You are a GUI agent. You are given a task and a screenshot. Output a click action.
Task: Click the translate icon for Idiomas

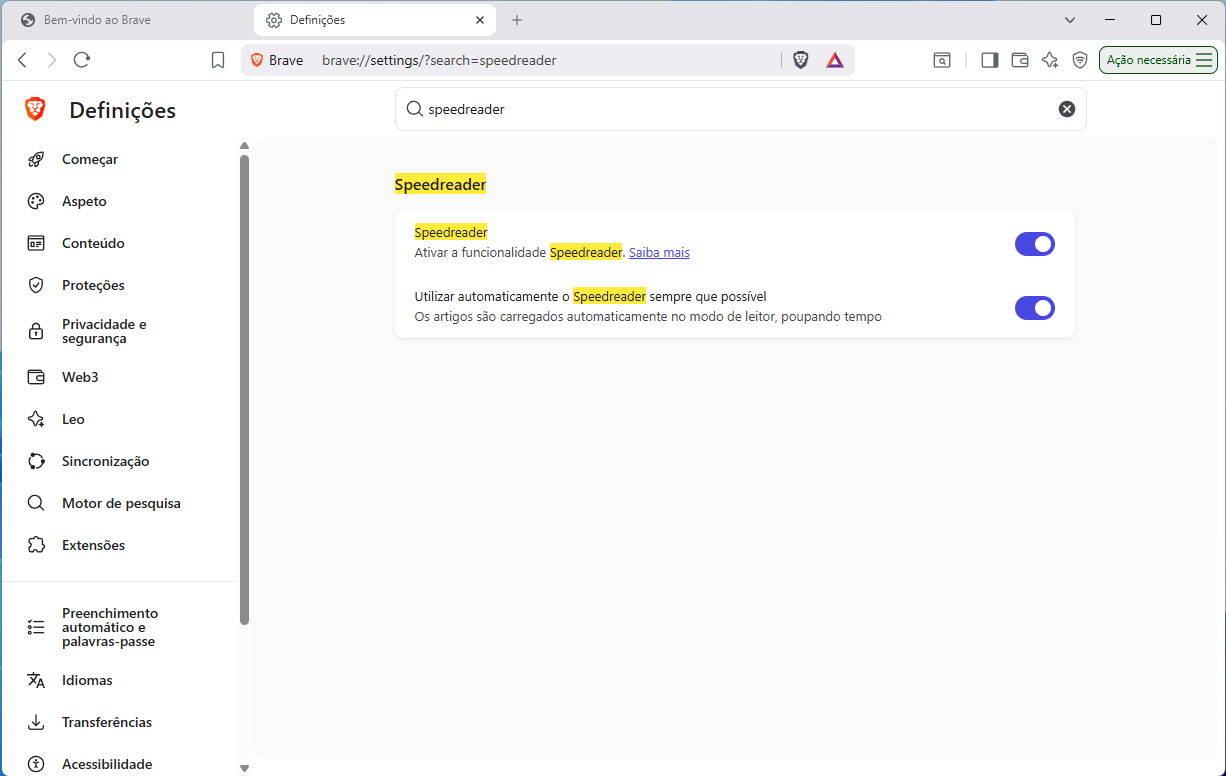[36, 680]
